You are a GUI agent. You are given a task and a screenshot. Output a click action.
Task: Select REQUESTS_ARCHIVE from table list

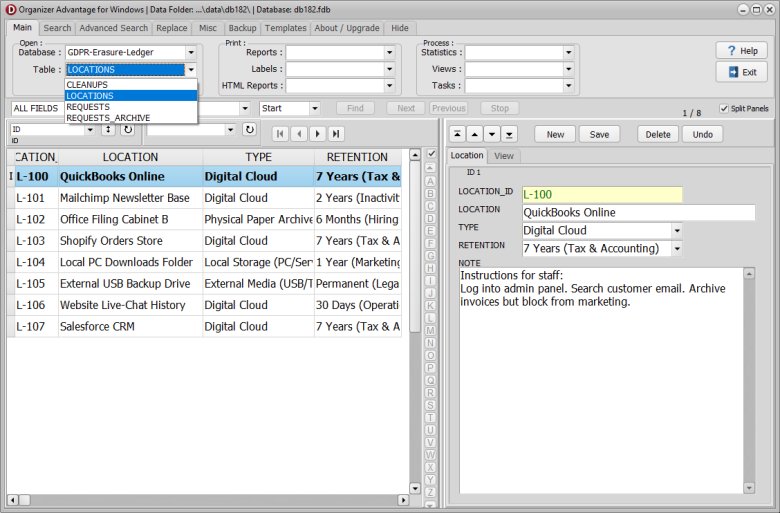131,118
